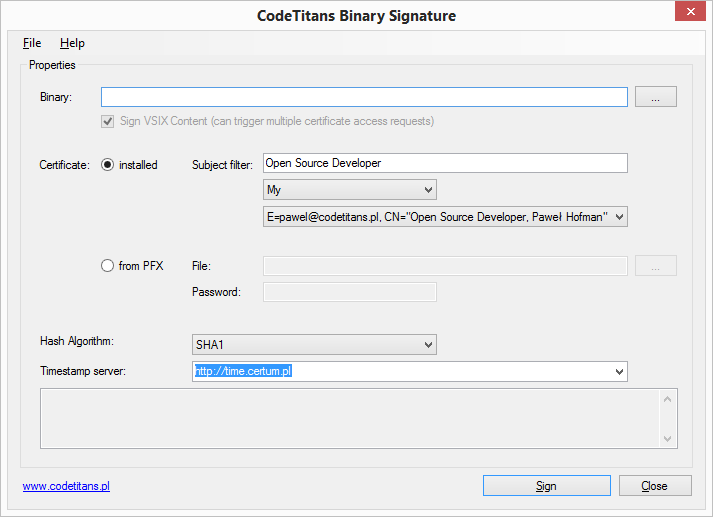Select the from PFX radio button
The width and height of the screenshot is (713, 517).
107,266
